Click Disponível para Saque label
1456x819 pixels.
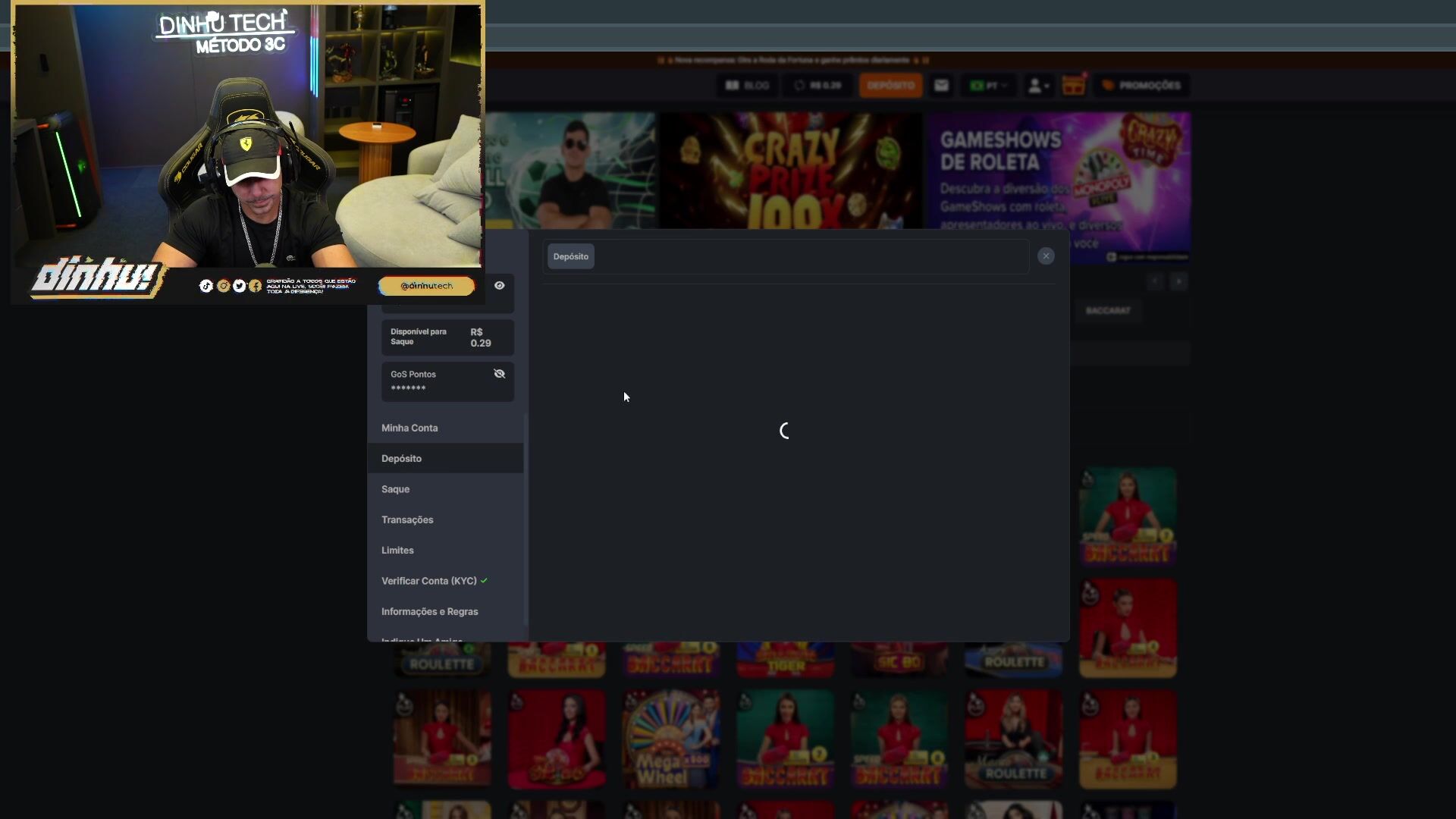coord(419,337)
